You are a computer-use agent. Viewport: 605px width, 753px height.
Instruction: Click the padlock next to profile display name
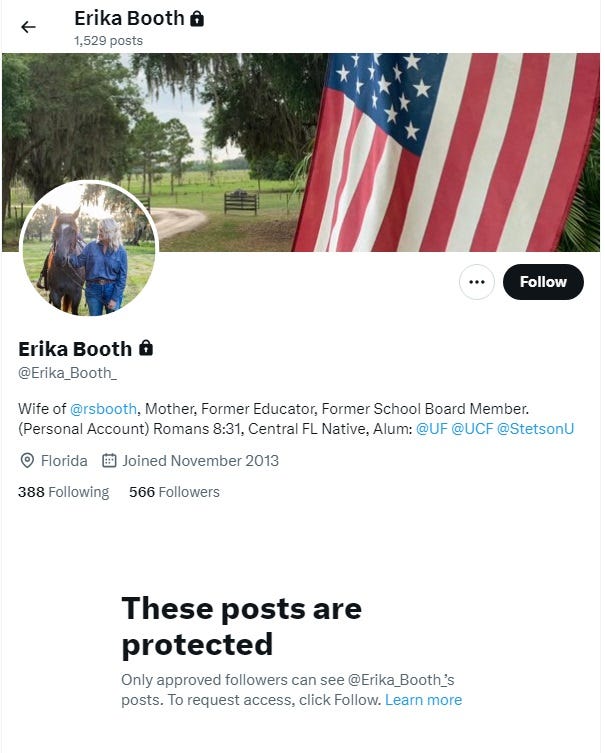(x=146, y=348)
